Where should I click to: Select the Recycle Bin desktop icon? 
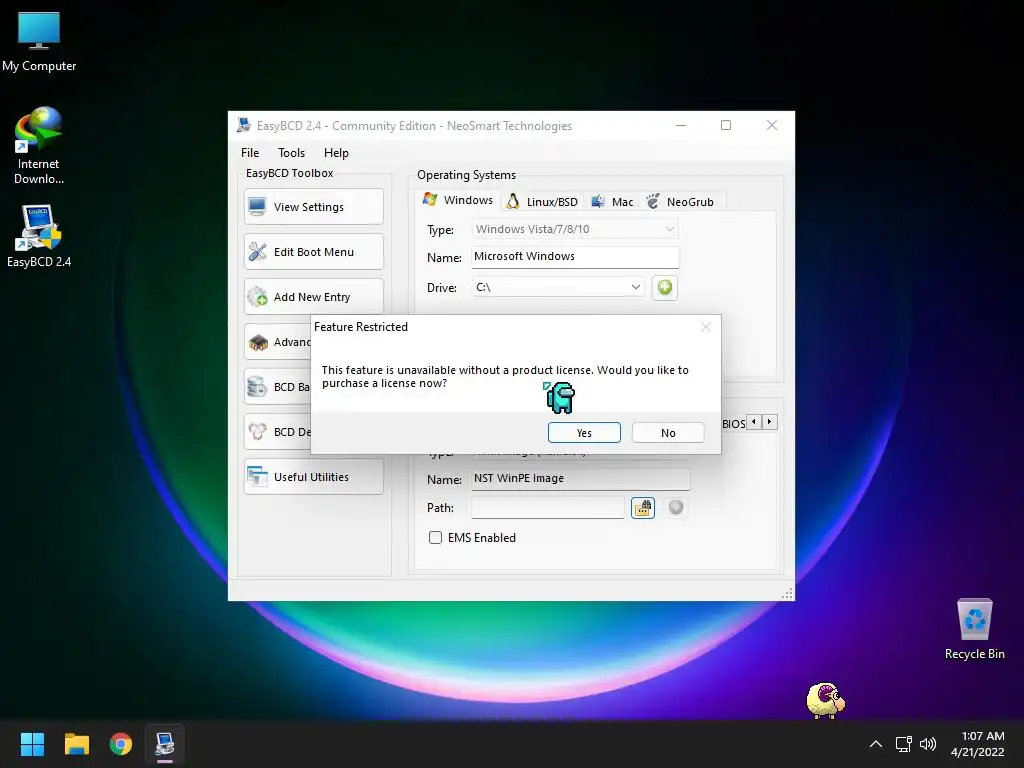[974, 630]
